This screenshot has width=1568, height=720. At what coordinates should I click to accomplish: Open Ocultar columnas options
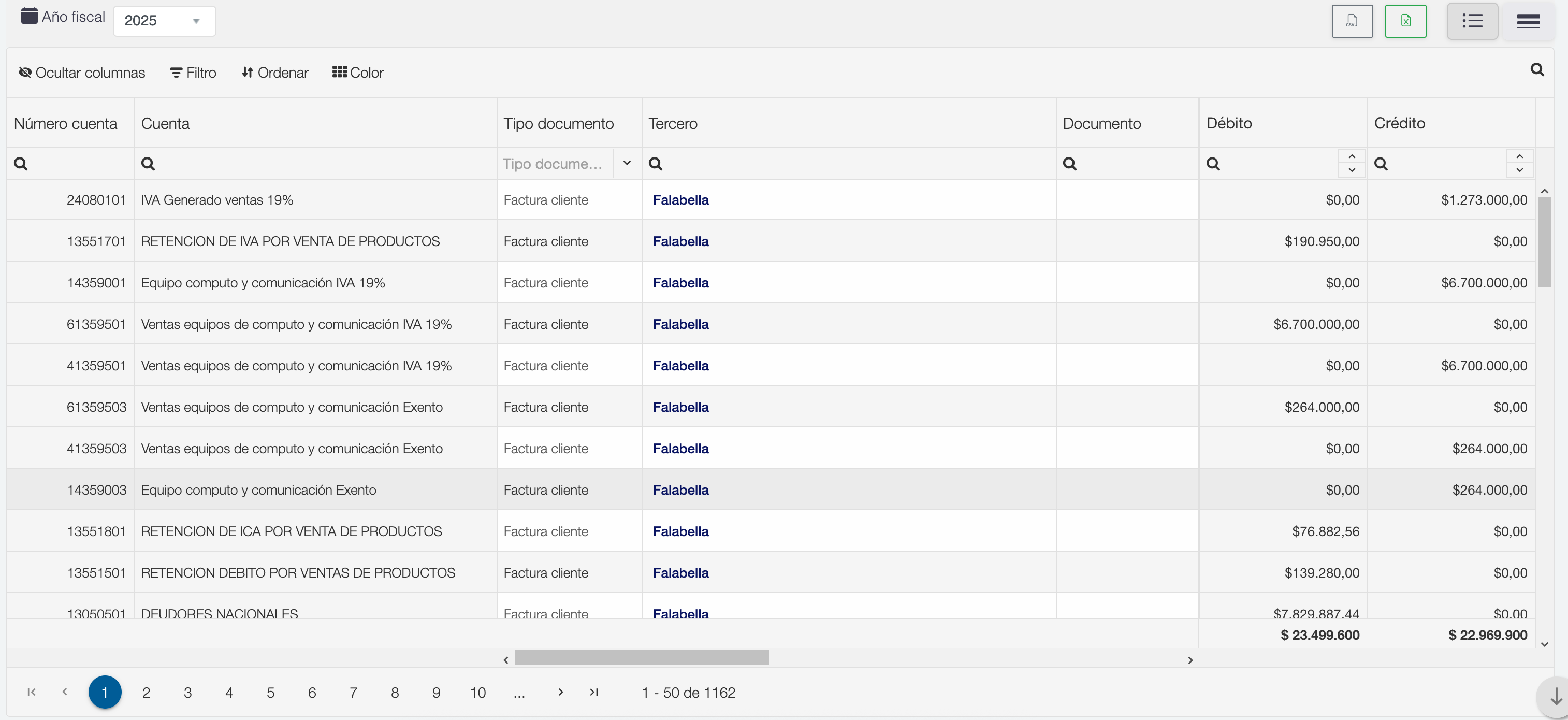(82, 73)
